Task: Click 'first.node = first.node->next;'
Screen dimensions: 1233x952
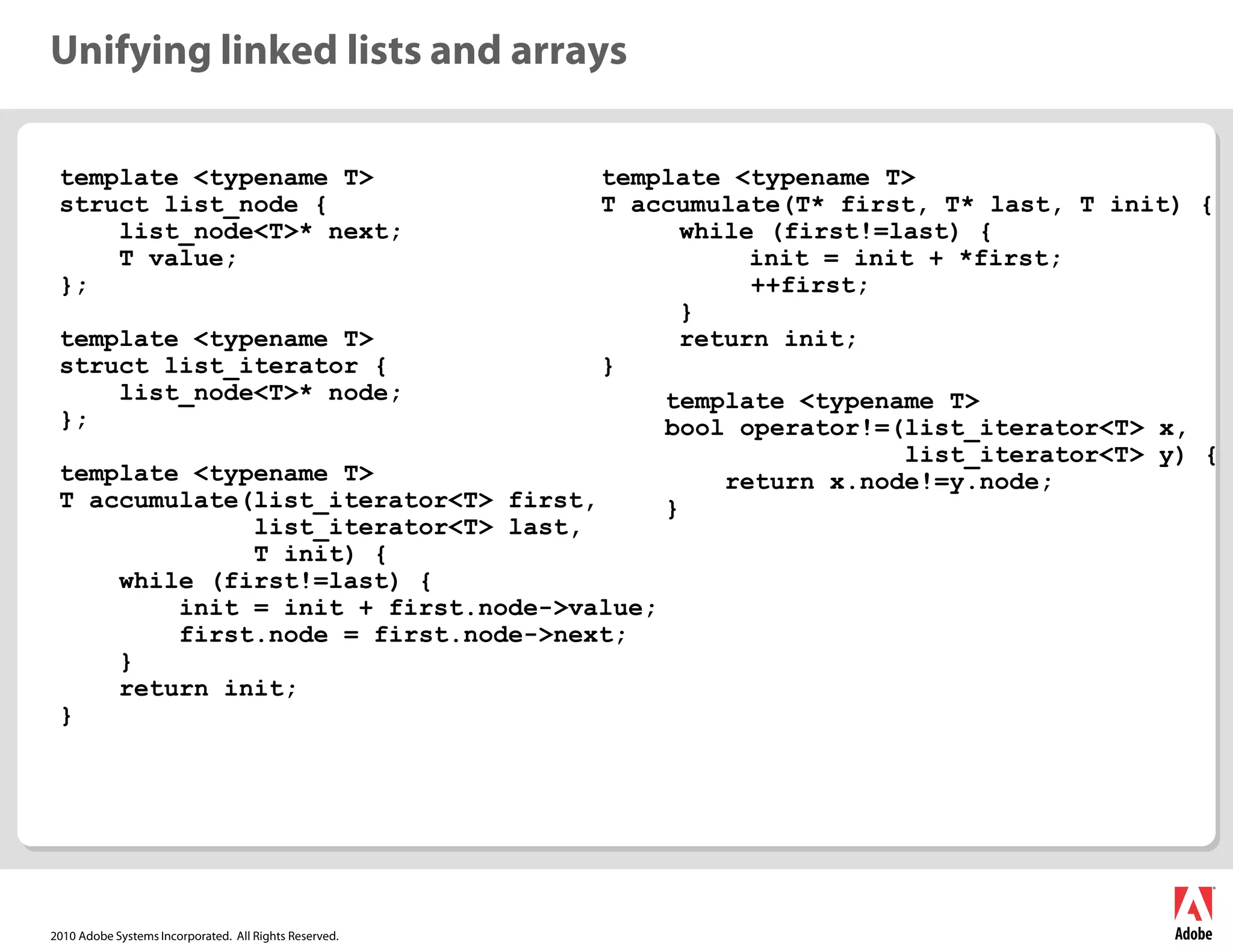Action: pos(403,635)
